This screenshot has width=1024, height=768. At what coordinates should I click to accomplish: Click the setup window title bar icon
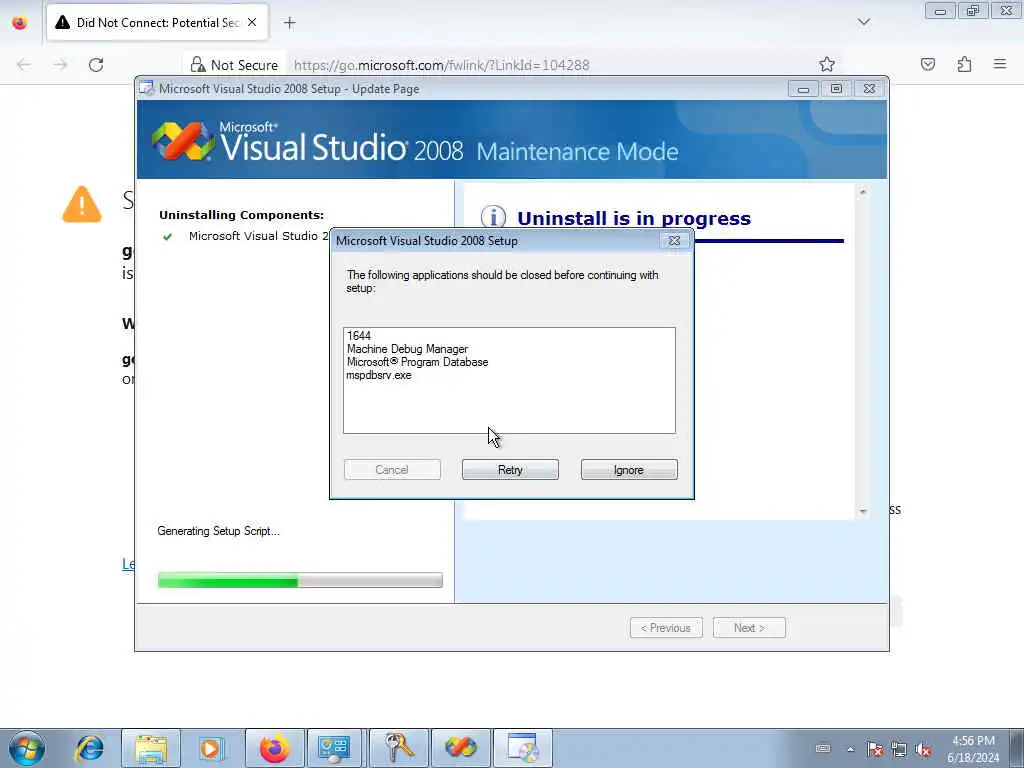click(x=147, y=88)
